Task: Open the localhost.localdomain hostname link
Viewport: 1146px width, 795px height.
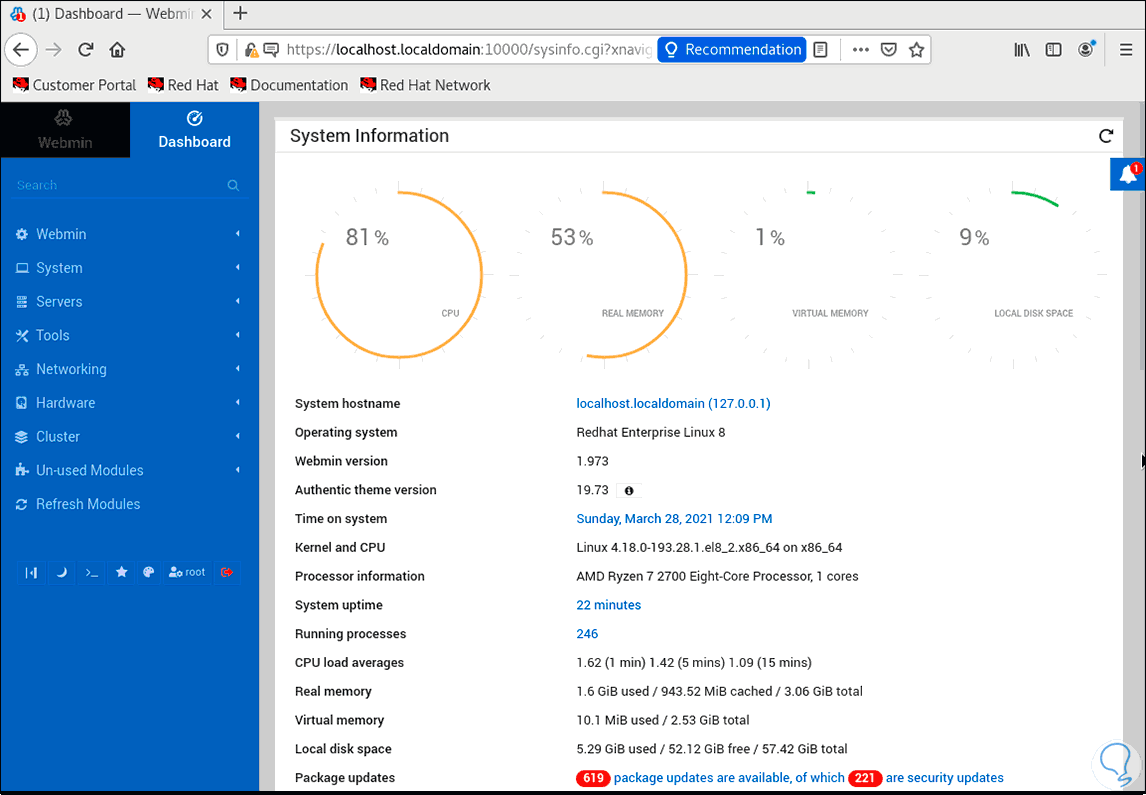Action: [x=673, y=403]
